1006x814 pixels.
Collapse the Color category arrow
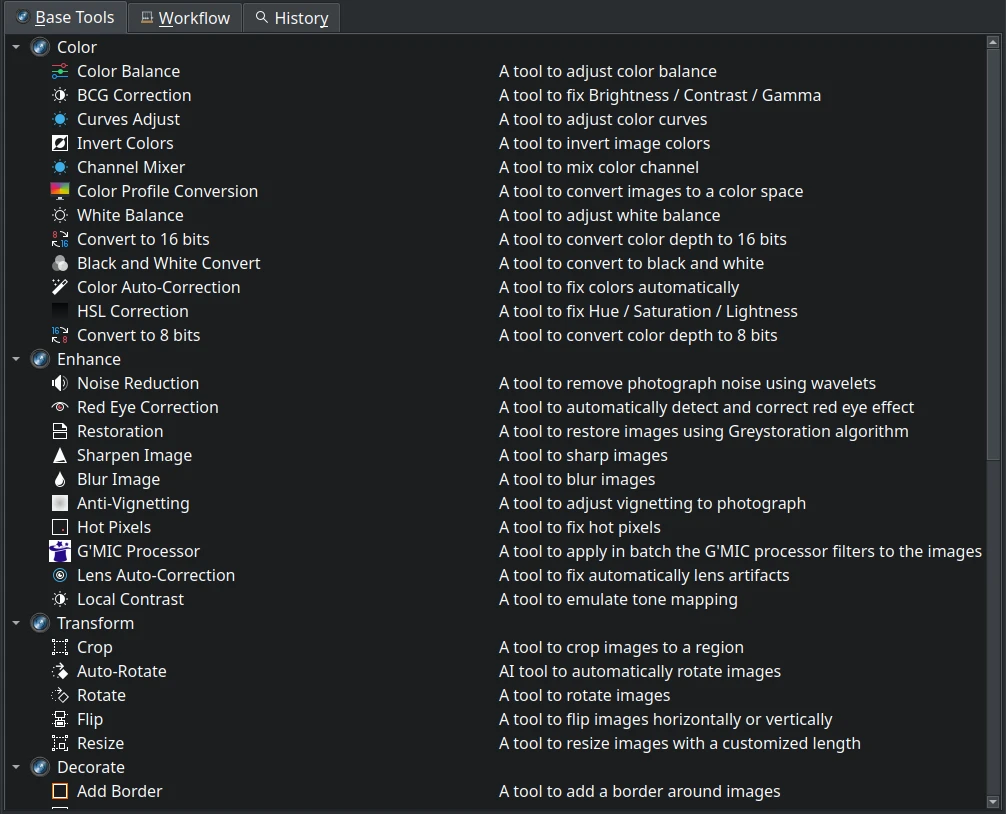point(16,47)
